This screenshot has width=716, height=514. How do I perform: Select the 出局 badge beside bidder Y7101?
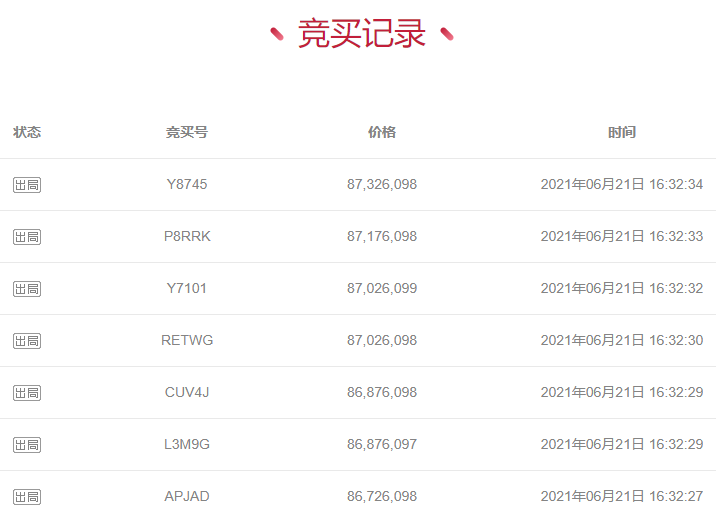tap(27, 289)
